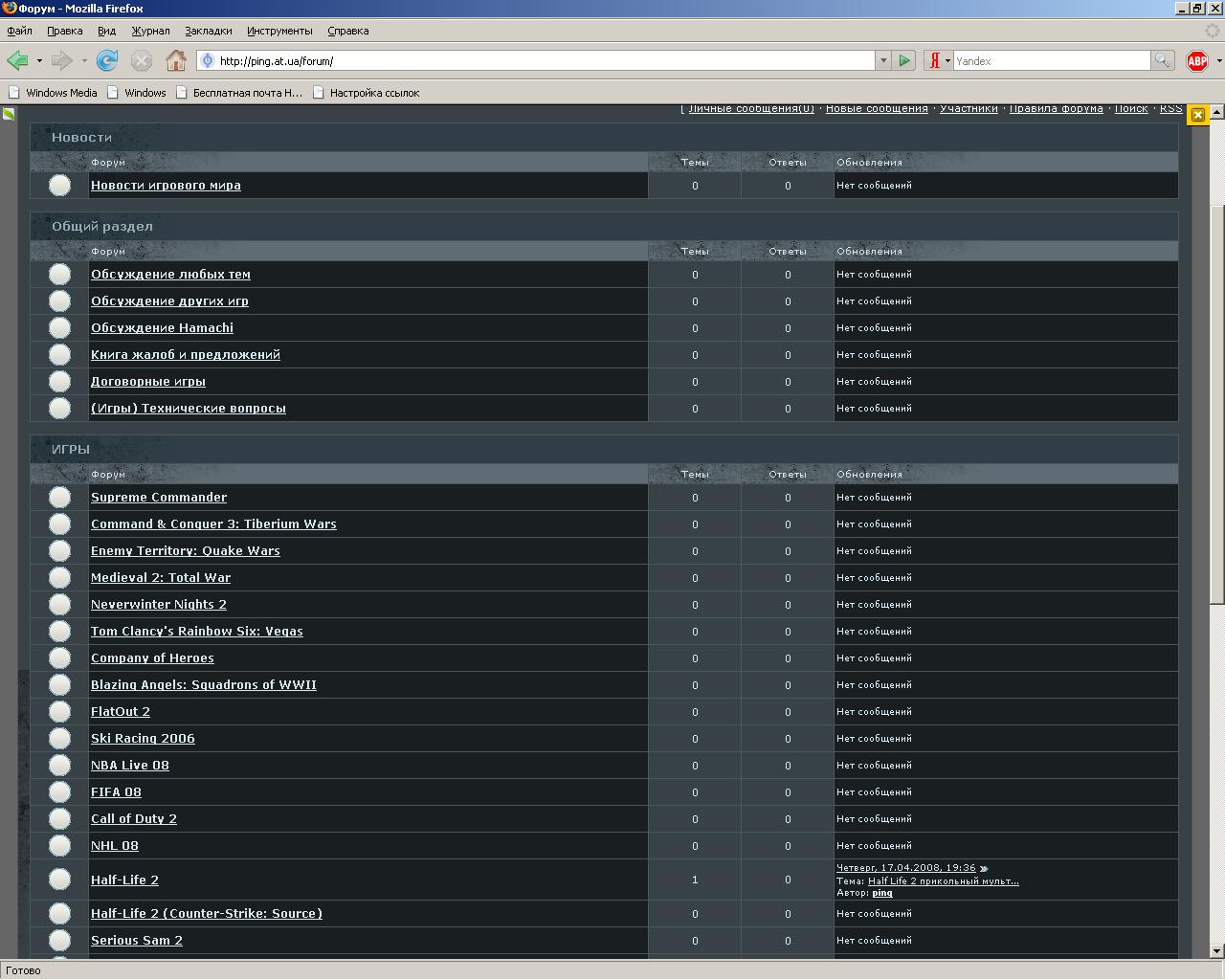Open the Правка menu
The image size is (1225, 980).
(x=64, y=31)
